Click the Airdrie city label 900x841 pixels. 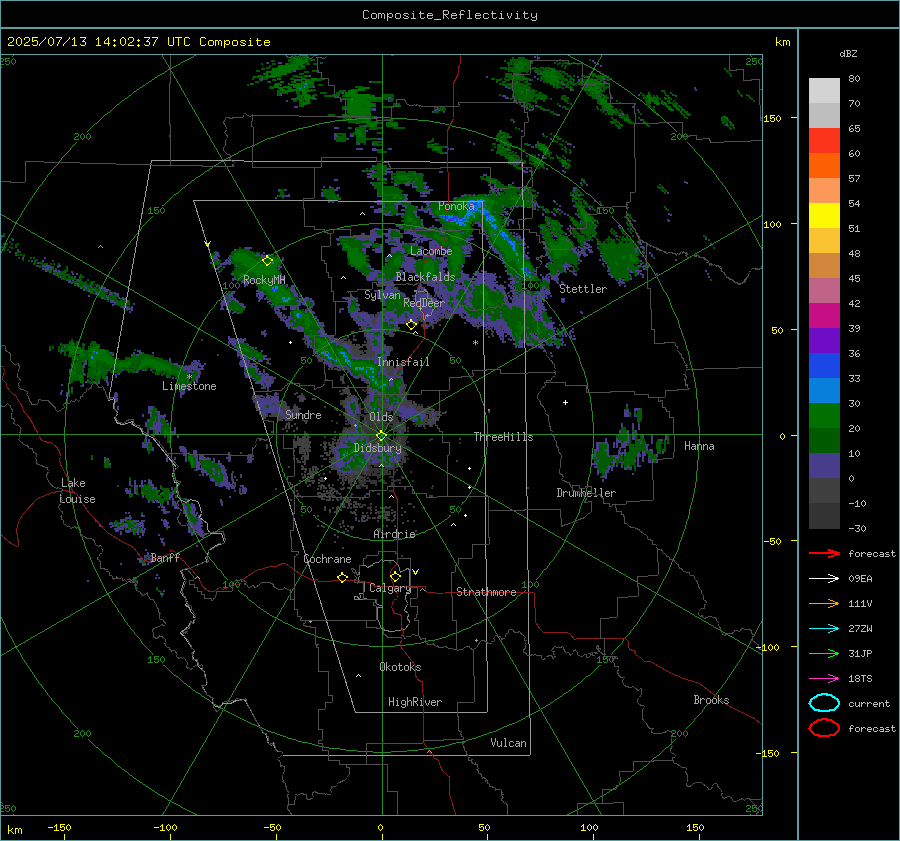click(394, 534)
